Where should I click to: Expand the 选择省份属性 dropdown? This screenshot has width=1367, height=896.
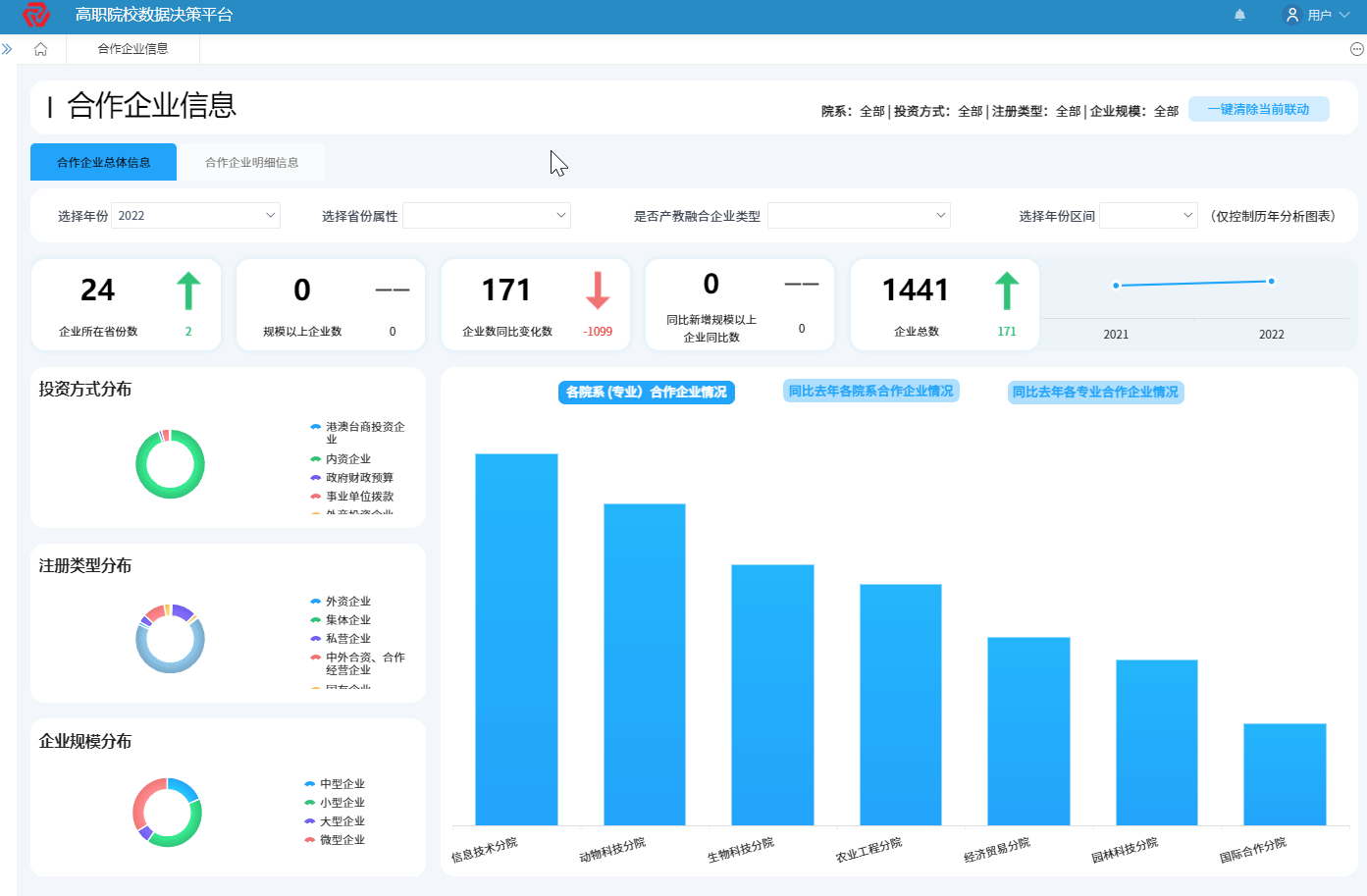pos(487,216)
